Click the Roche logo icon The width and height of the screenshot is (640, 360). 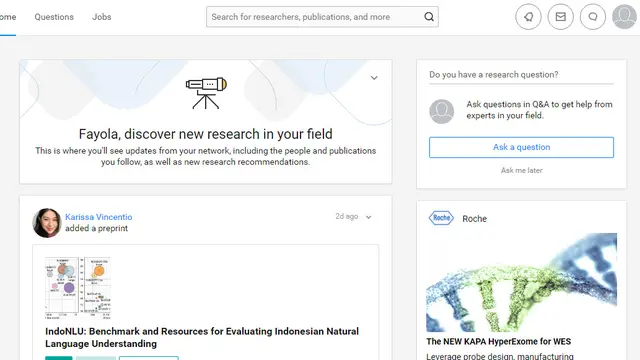tap(441, 218)
